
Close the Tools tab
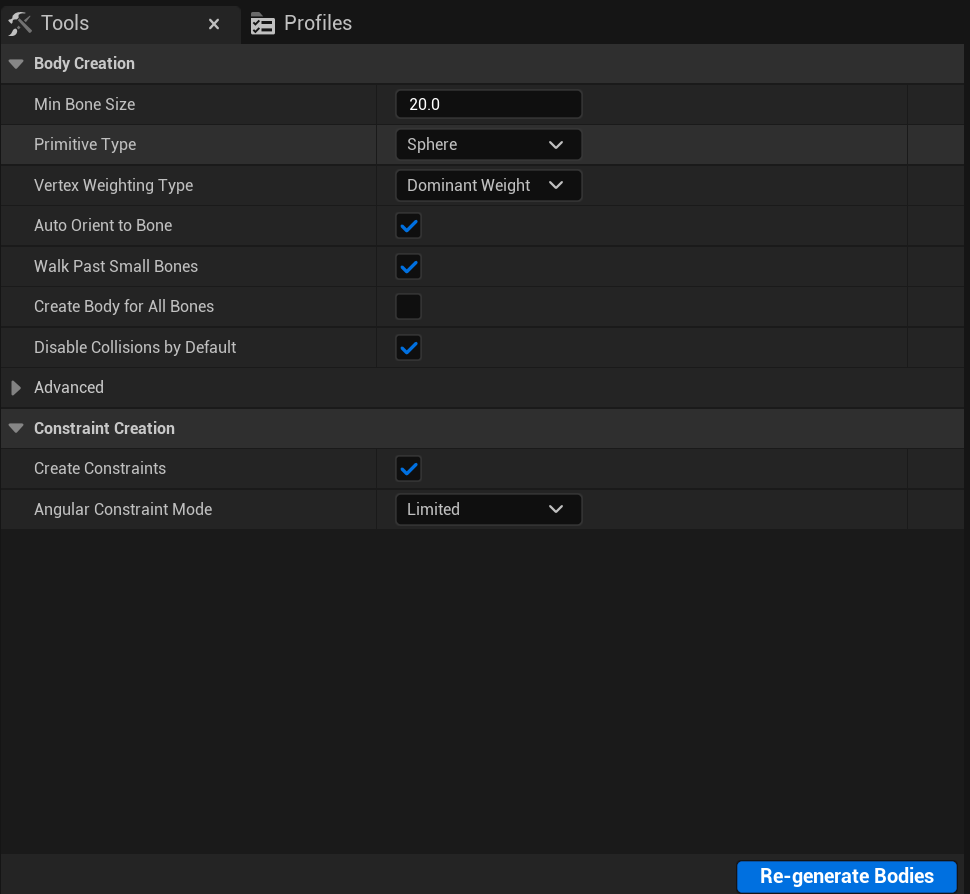(214, 24)
